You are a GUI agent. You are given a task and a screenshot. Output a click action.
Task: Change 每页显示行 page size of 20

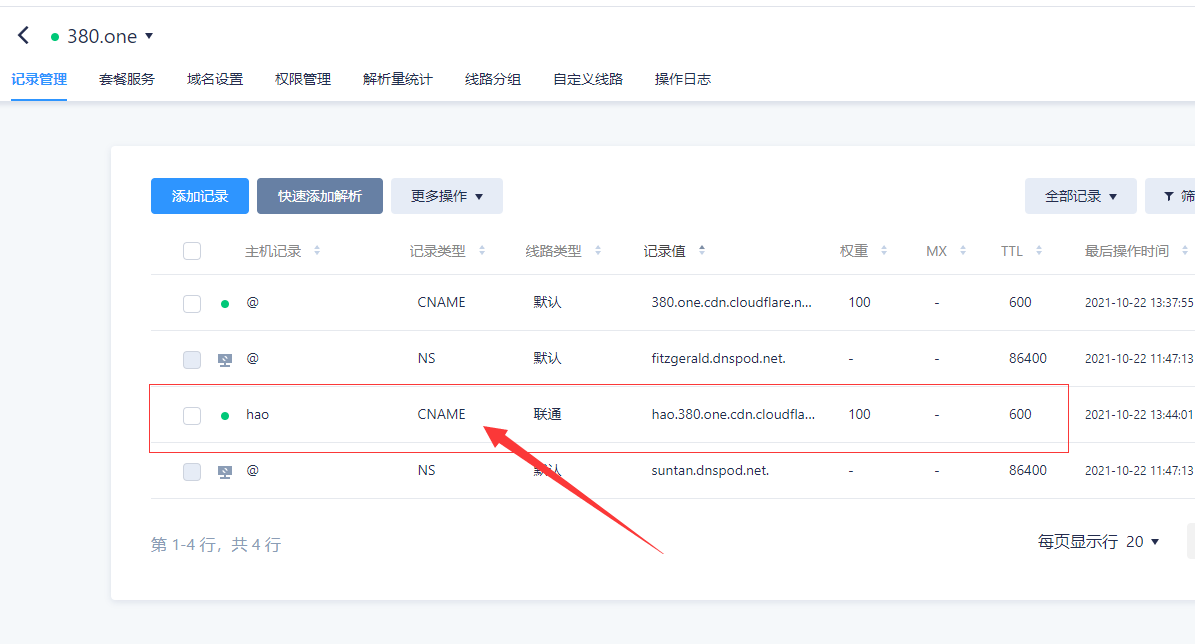[1142, 542]
